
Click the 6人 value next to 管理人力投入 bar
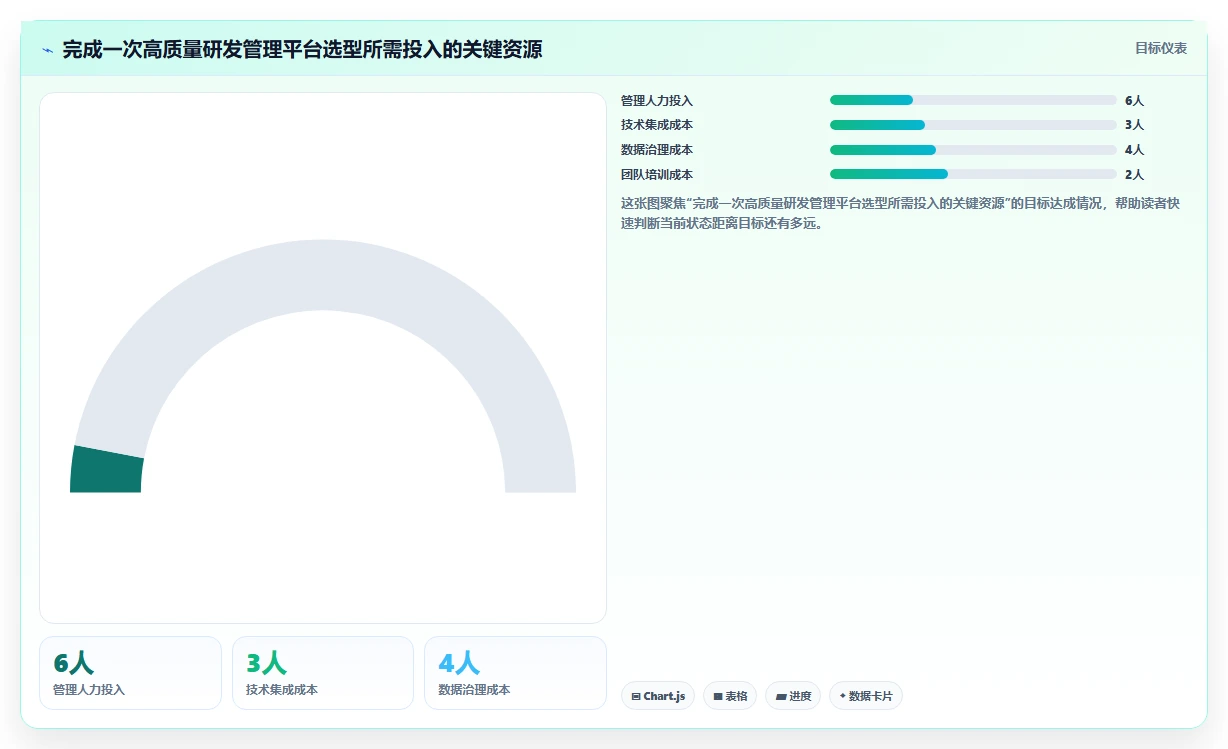point(1134,101)
